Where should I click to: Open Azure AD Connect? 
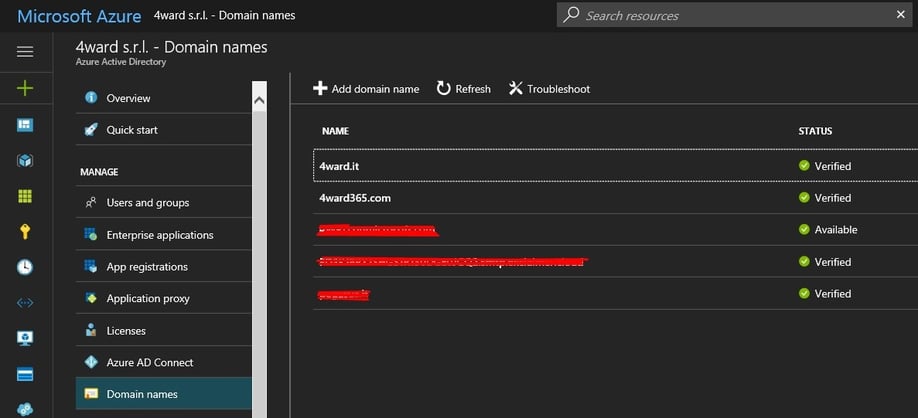(x=164, y=362)
